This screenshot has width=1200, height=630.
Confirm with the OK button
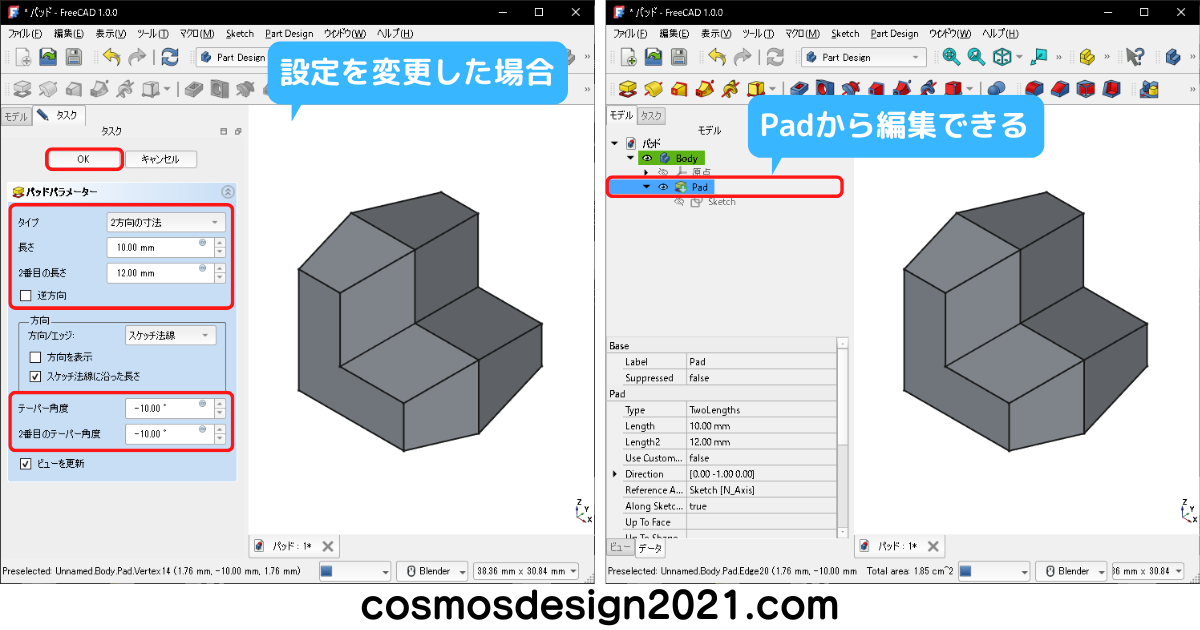click(x=84, y=159)
